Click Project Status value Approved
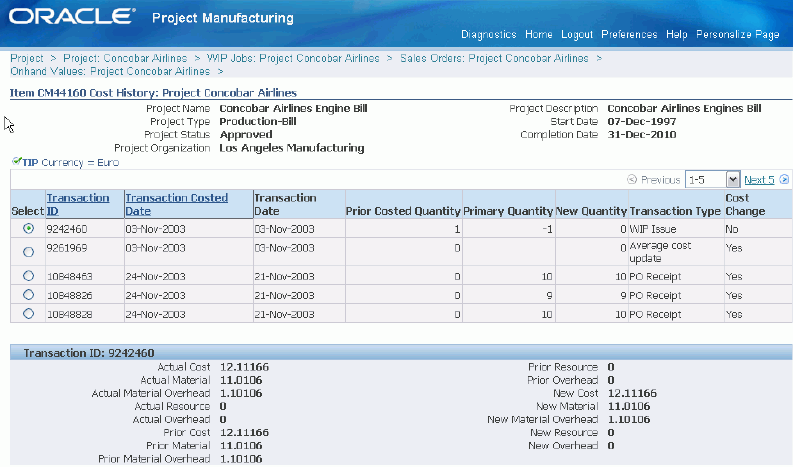793x467 pixels. [246, 135]
